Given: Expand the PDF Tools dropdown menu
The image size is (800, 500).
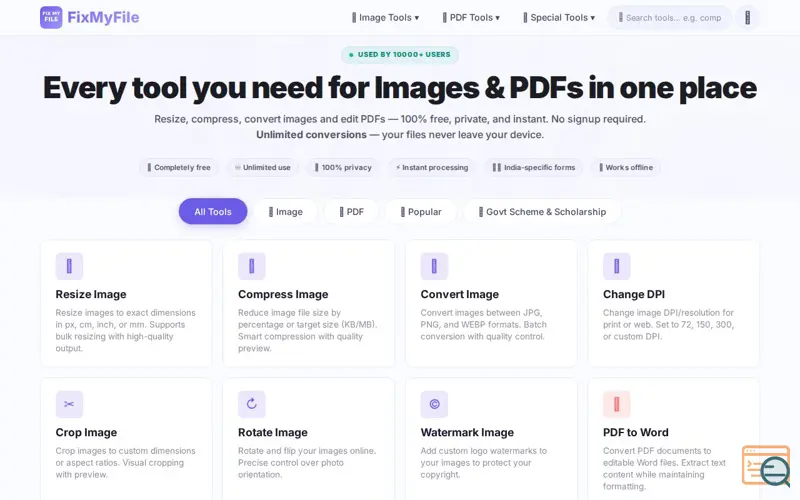Looking at the screenshot, I should (x=471, y=17).
